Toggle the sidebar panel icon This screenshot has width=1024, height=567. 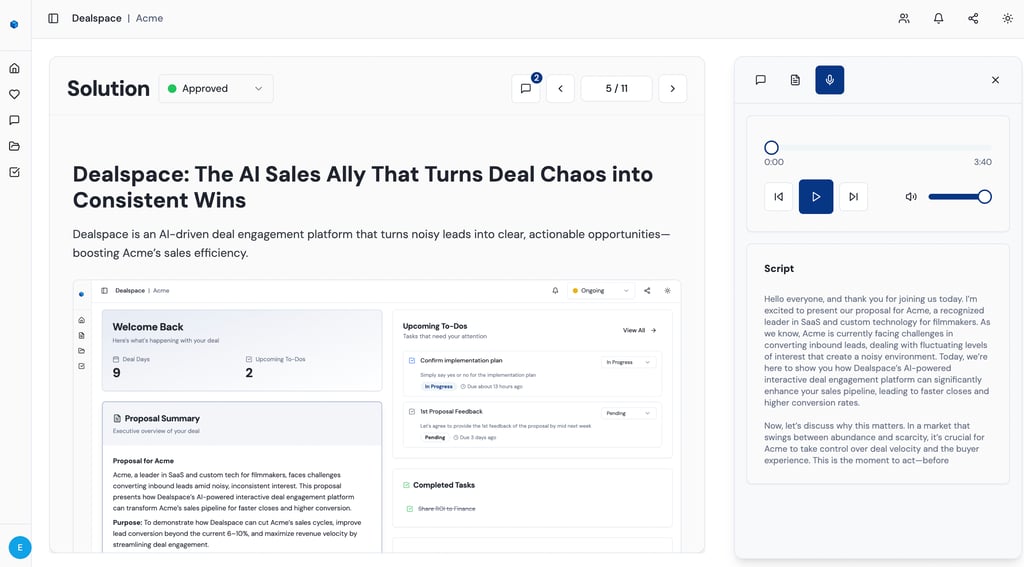53,18
